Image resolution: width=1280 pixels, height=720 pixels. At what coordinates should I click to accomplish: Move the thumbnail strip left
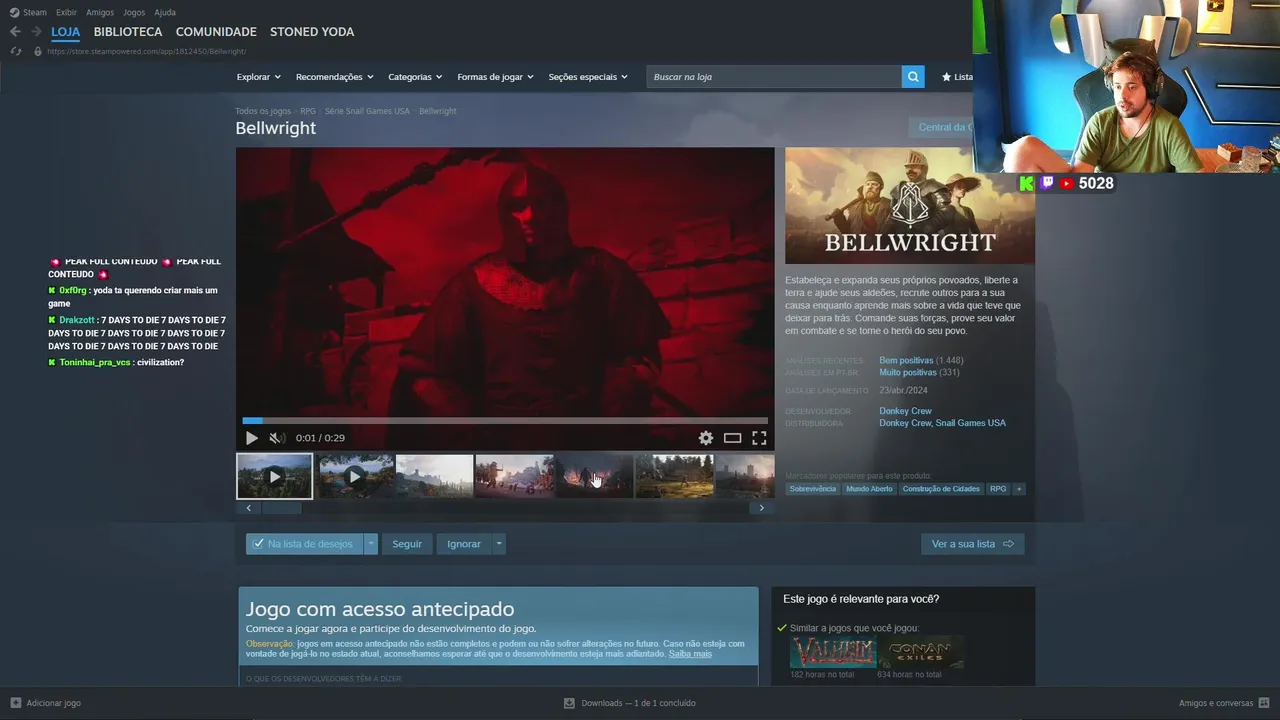pyautogui.click(x=249, y=508)
